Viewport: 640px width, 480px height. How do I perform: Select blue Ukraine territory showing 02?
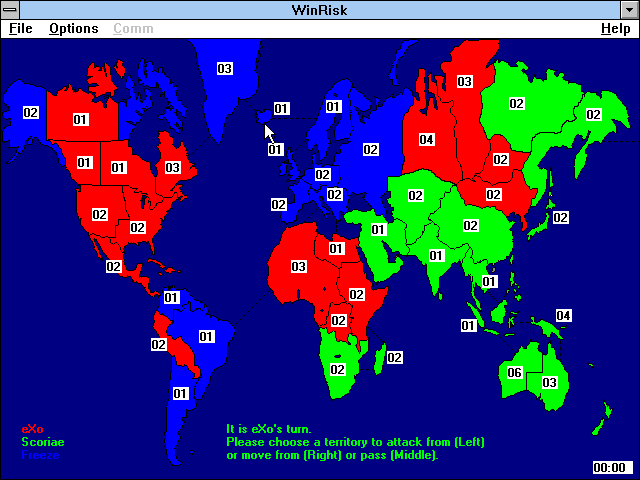pyautogui.click(x=371, y=150)
